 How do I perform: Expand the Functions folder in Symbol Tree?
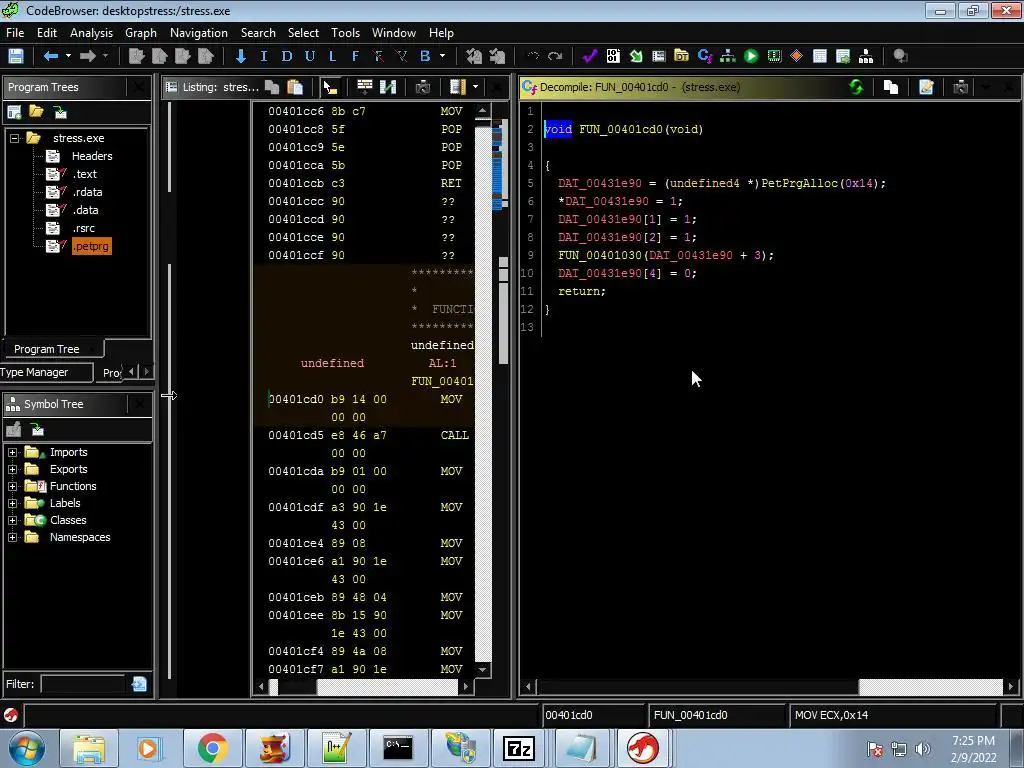pyautogui.click(x=12, y=487)
